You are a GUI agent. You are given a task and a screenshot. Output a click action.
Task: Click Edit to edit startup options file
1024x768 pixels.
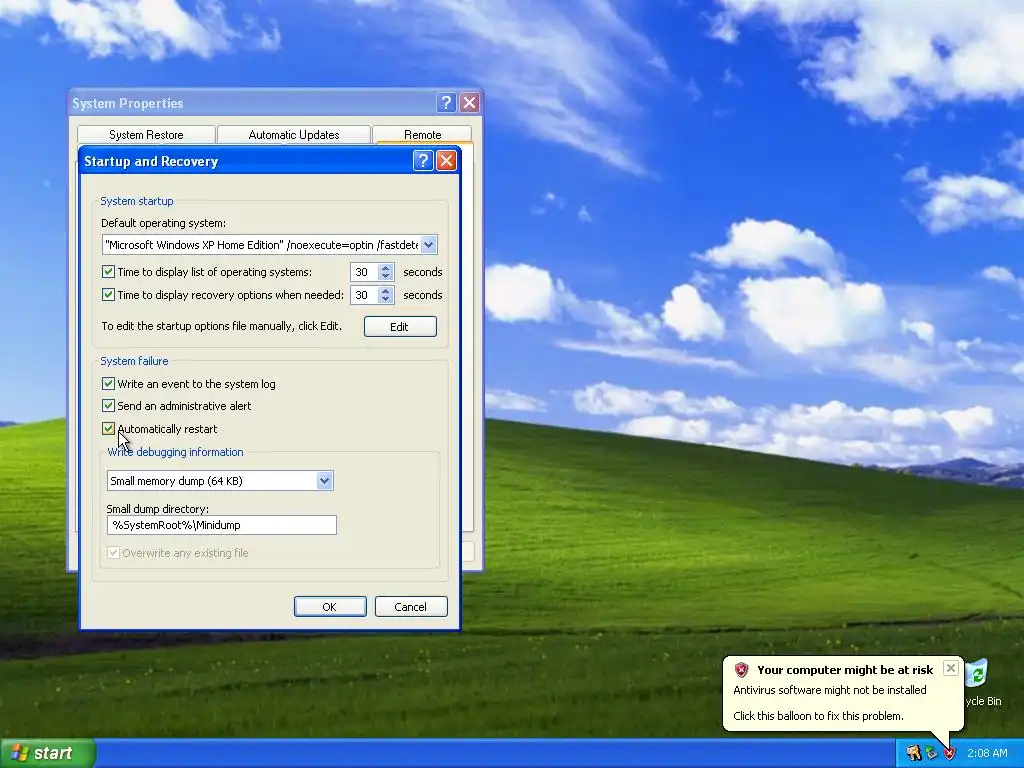400,327
